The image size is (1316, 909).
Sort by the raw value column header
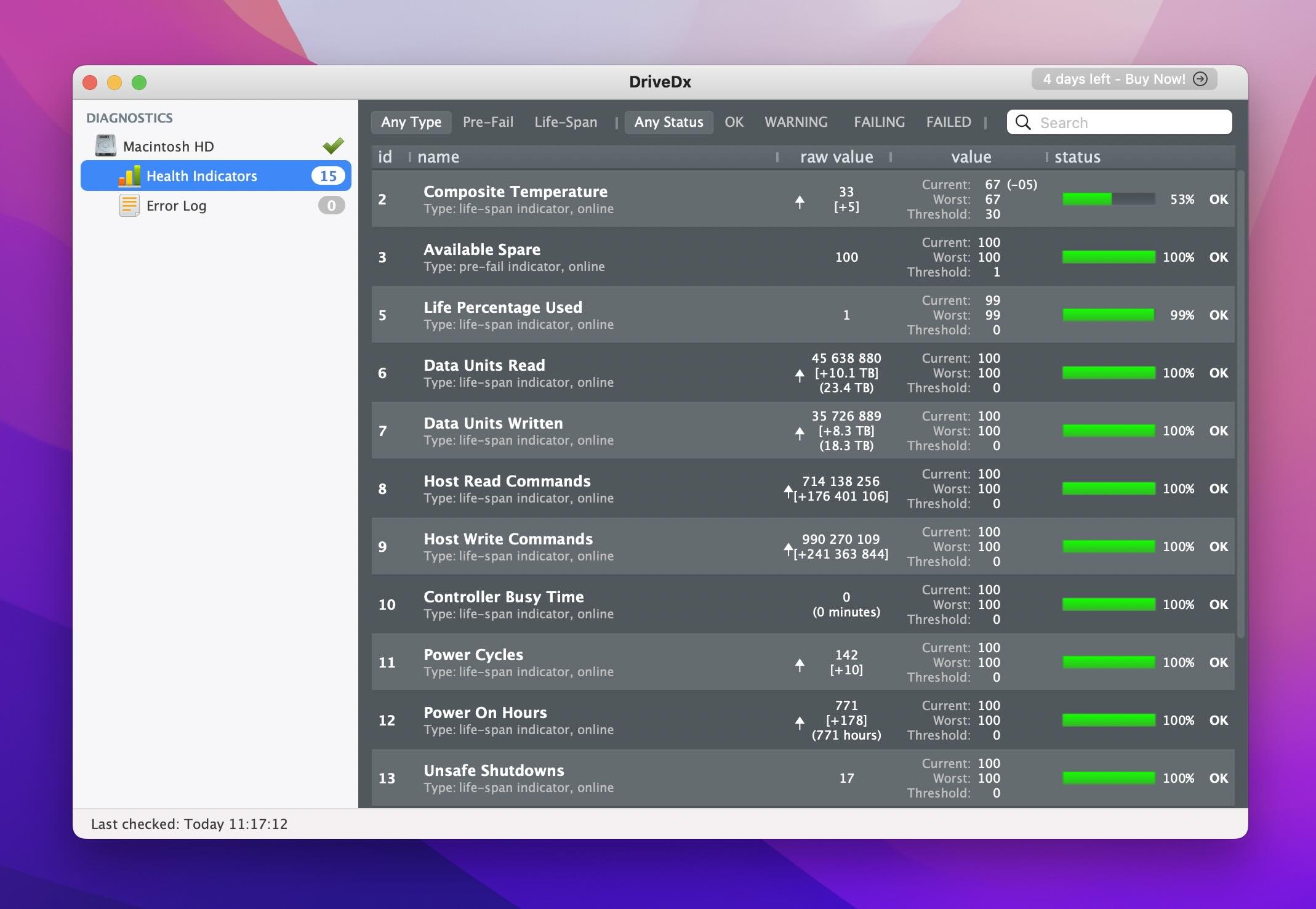(x=836, y=157)
